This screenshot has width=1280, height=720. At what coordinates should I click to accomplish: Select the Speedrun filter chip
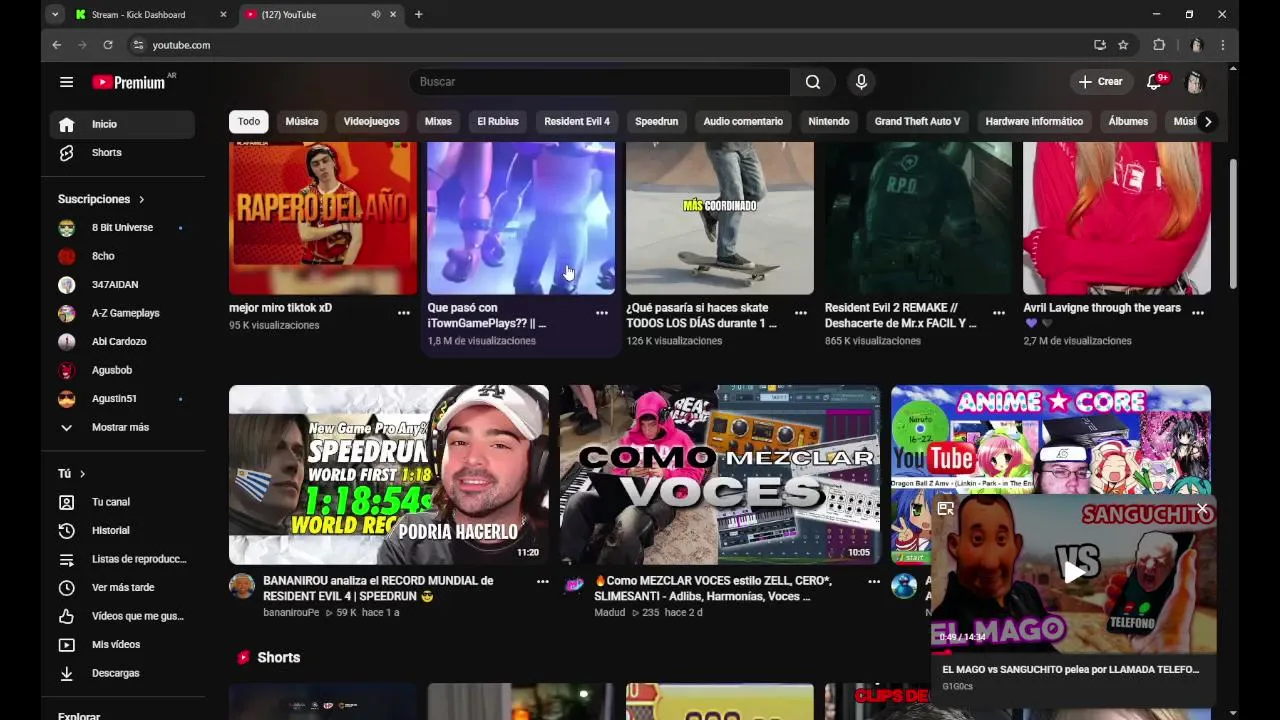[656, 122]
